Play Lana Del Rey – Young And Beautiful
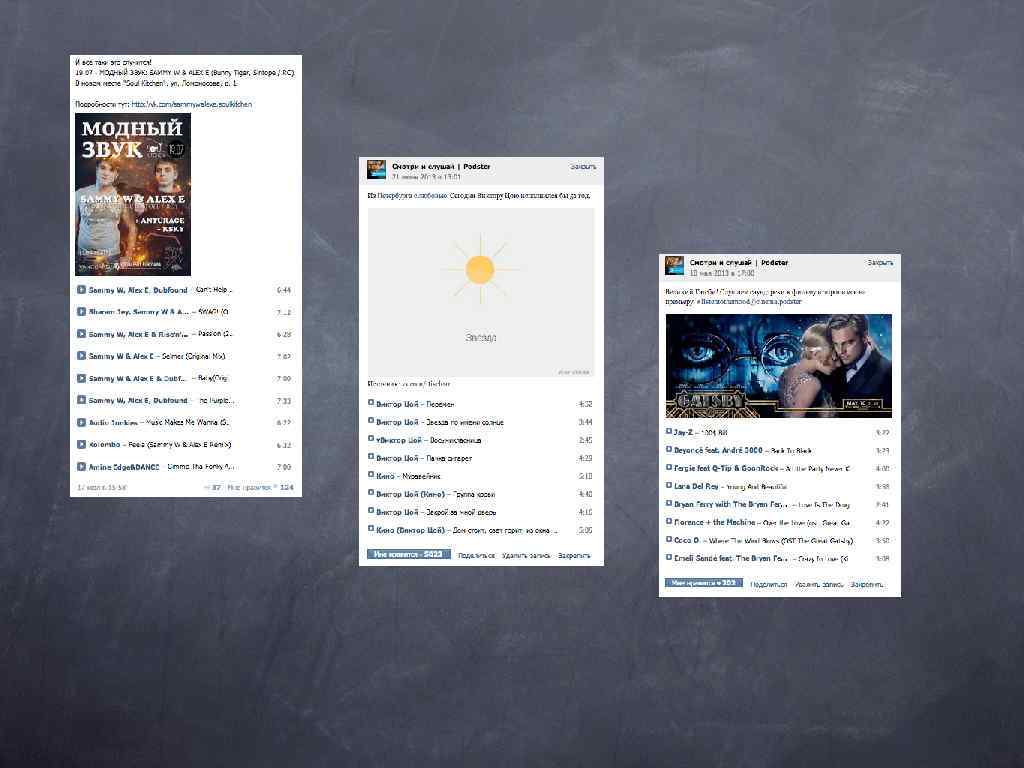Viewport: 1024px width, 768px height. [x=669, y=486]
